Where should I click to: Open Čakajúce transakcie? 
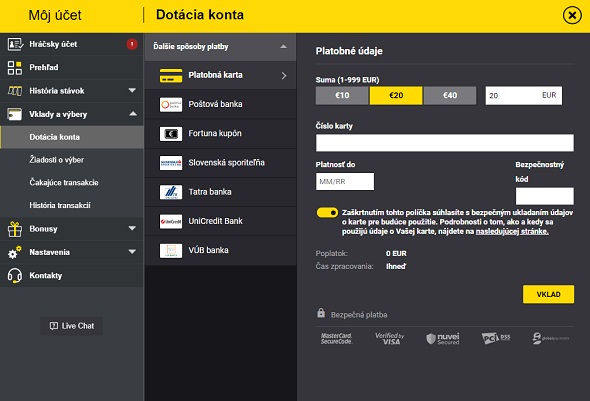[x=72, y=182]
